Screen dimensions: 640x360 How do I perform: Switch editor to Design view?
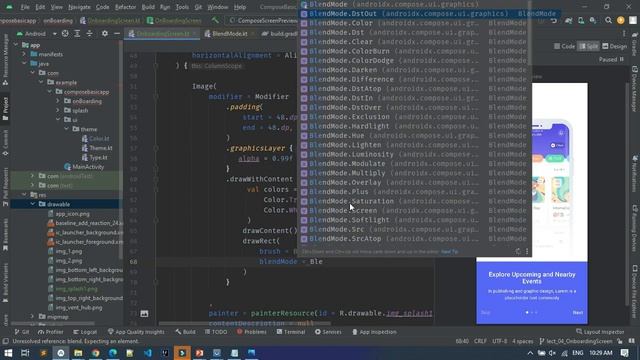[615, 47]
